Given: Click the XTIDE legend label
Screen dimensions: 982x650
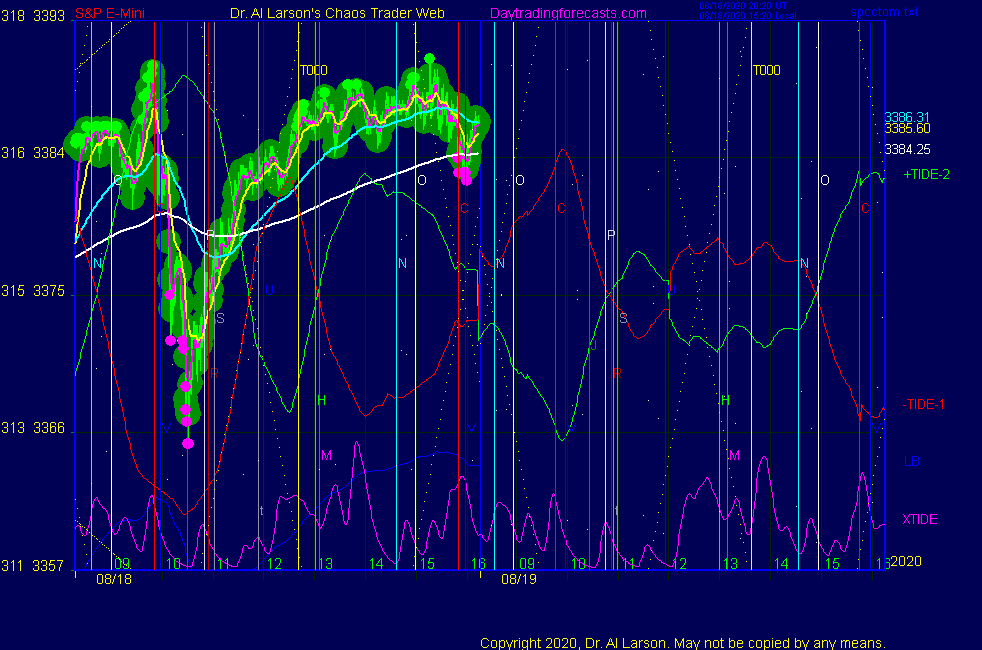Looking at the screenshot, I should pos(920,519).
